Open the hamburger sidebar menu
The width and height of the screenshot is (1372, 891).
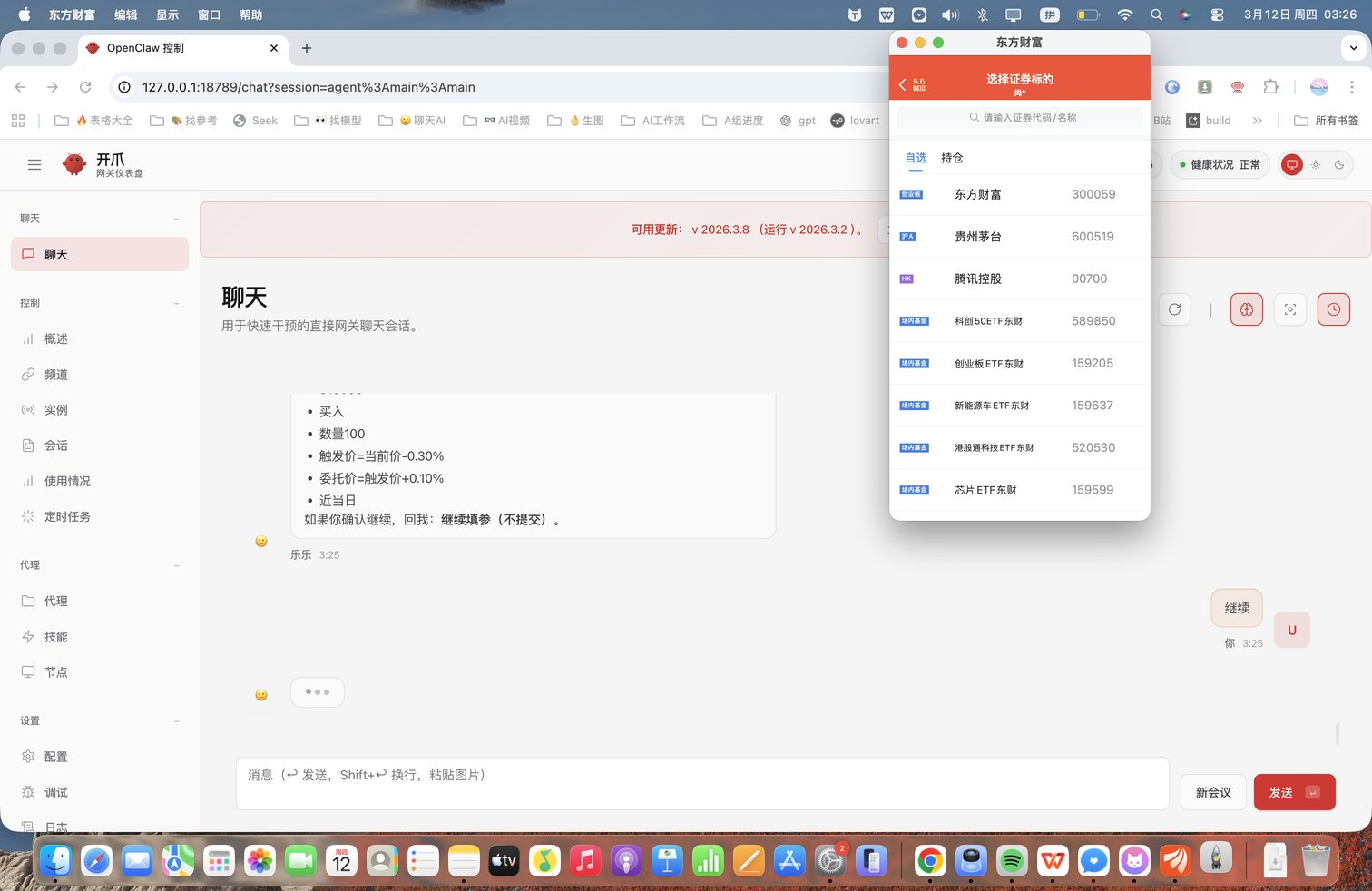tap(34, 164)
